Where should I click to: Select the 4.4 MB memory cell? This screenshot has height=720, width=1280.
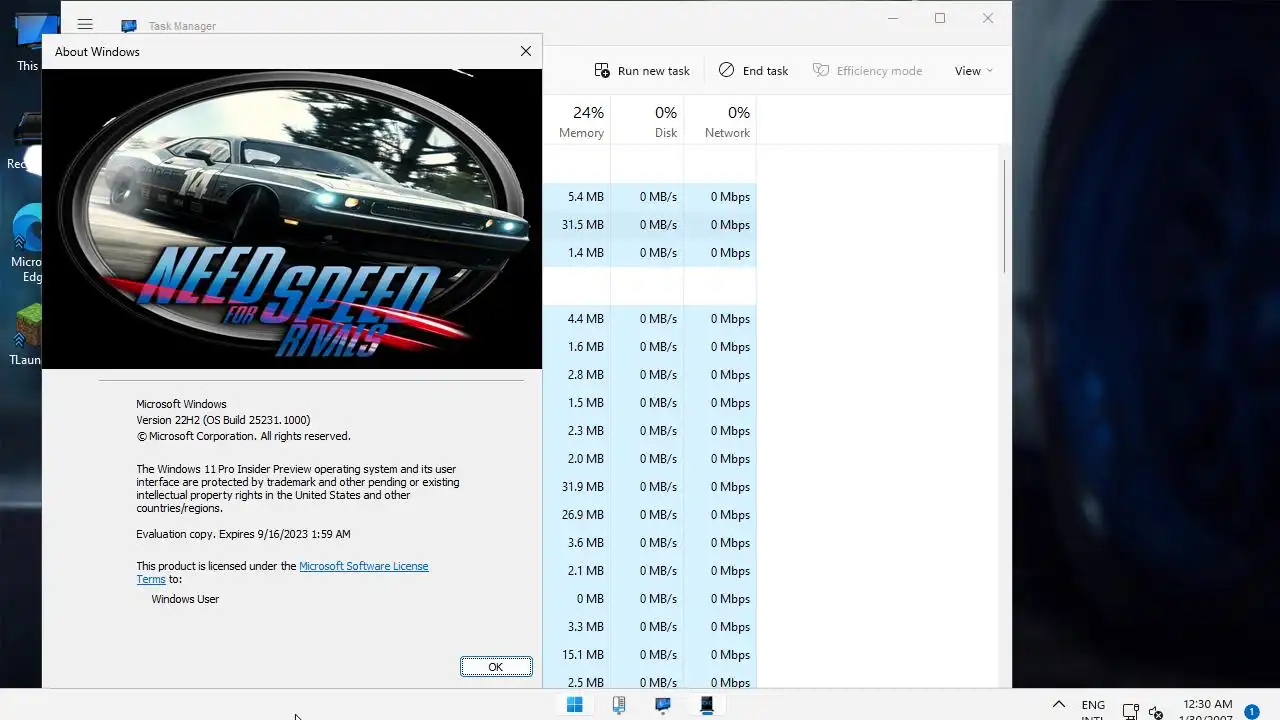point(577,319)
